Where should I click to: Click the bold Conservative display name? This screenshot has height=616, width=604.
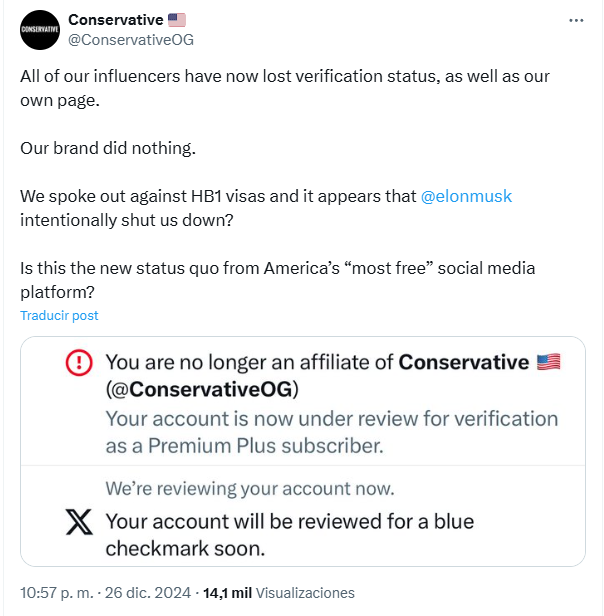[x=114, y=20]
